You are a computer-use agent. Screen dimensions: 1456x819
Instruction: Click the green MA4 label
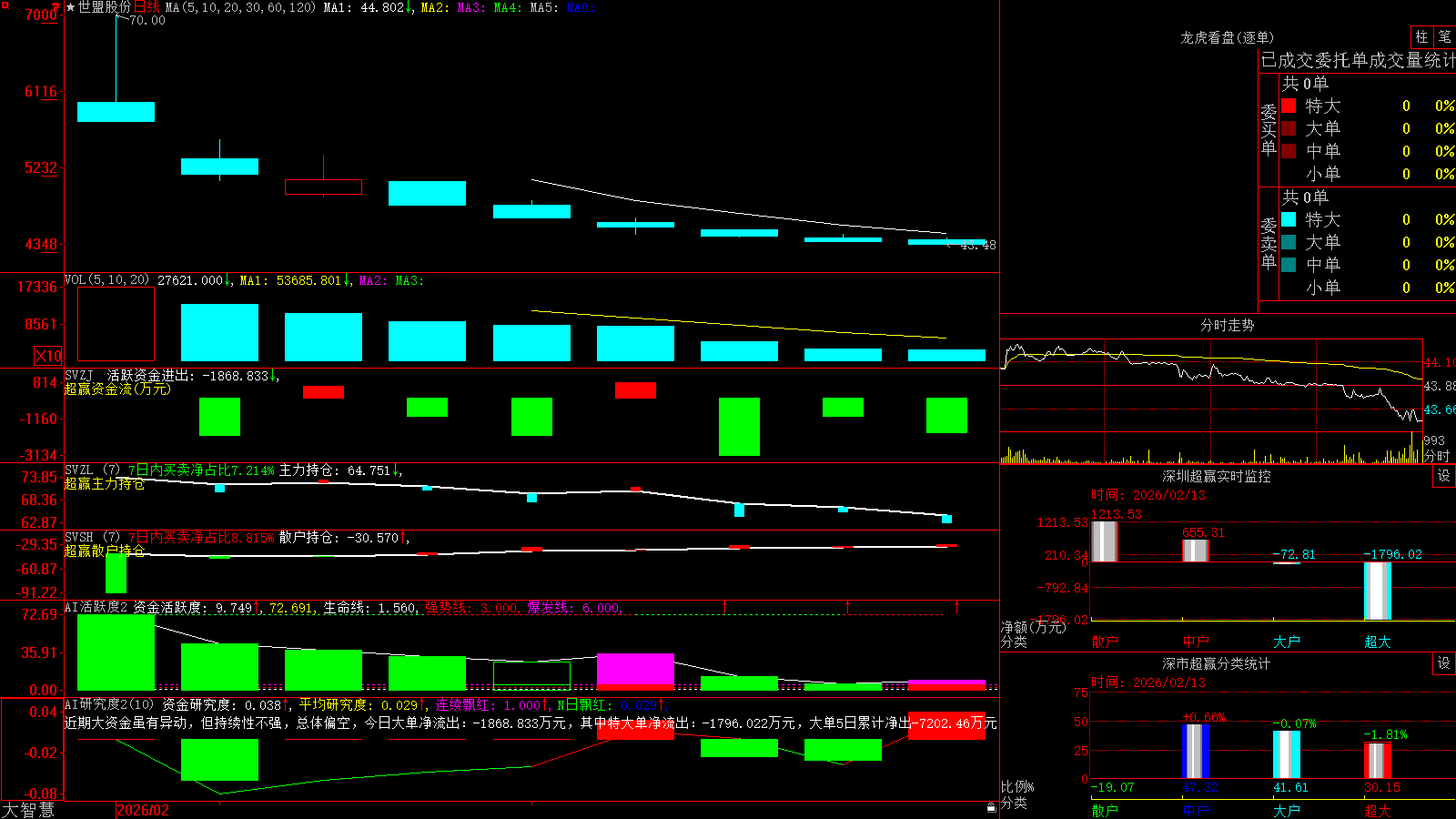point(507,7)
